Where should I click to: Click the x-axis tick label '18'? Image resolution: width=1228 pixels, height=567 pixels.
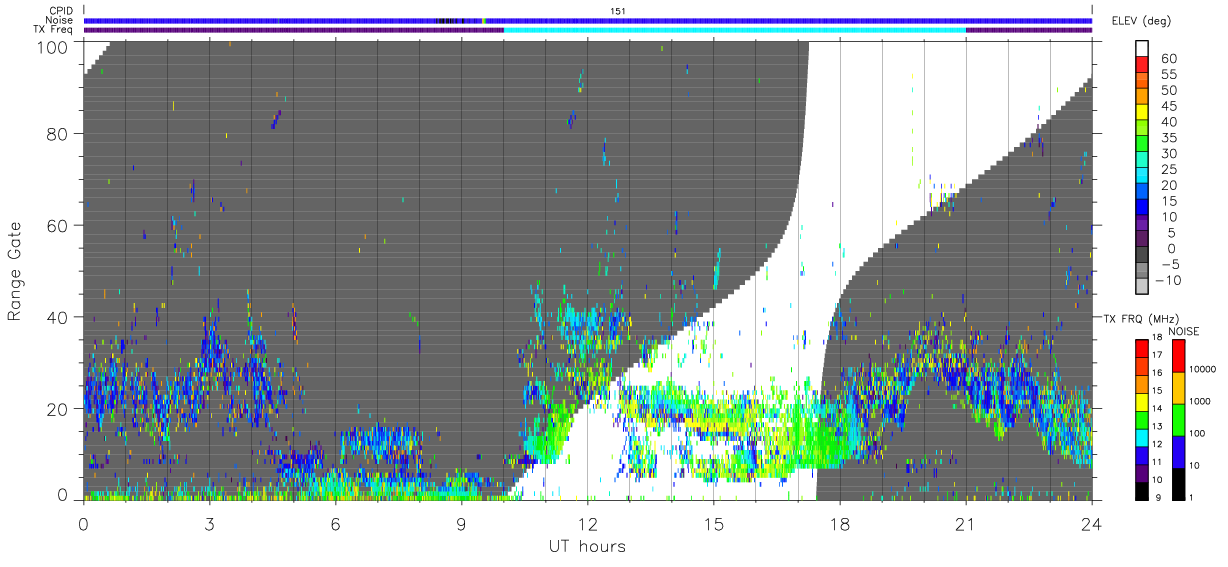click(839, 524)
